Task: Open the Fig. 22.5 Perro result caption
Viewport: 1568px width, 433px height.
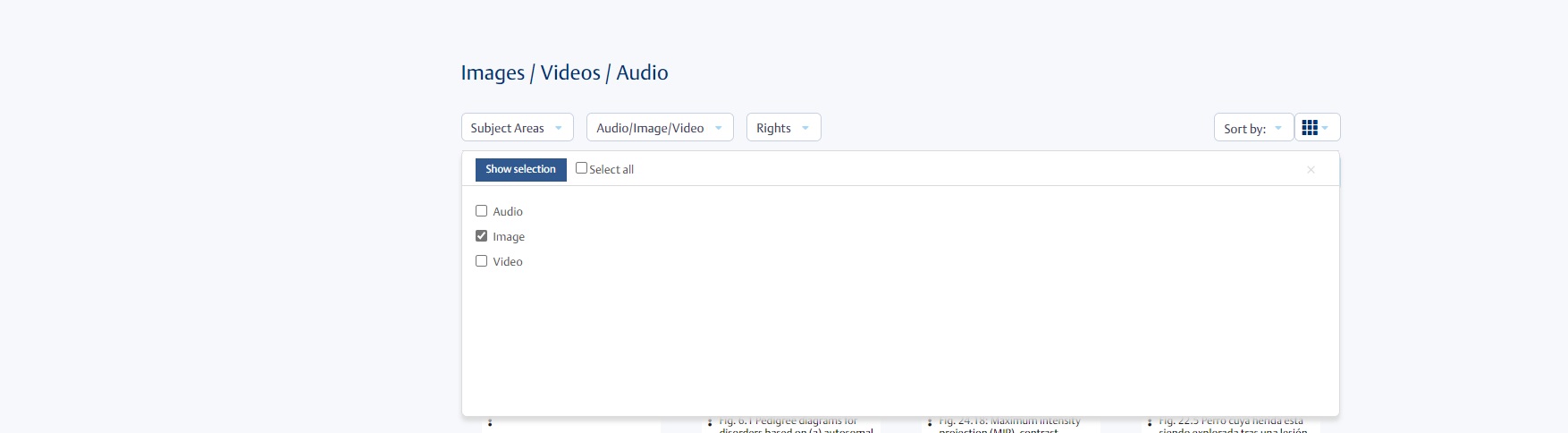Action: tap(1231, 423)
